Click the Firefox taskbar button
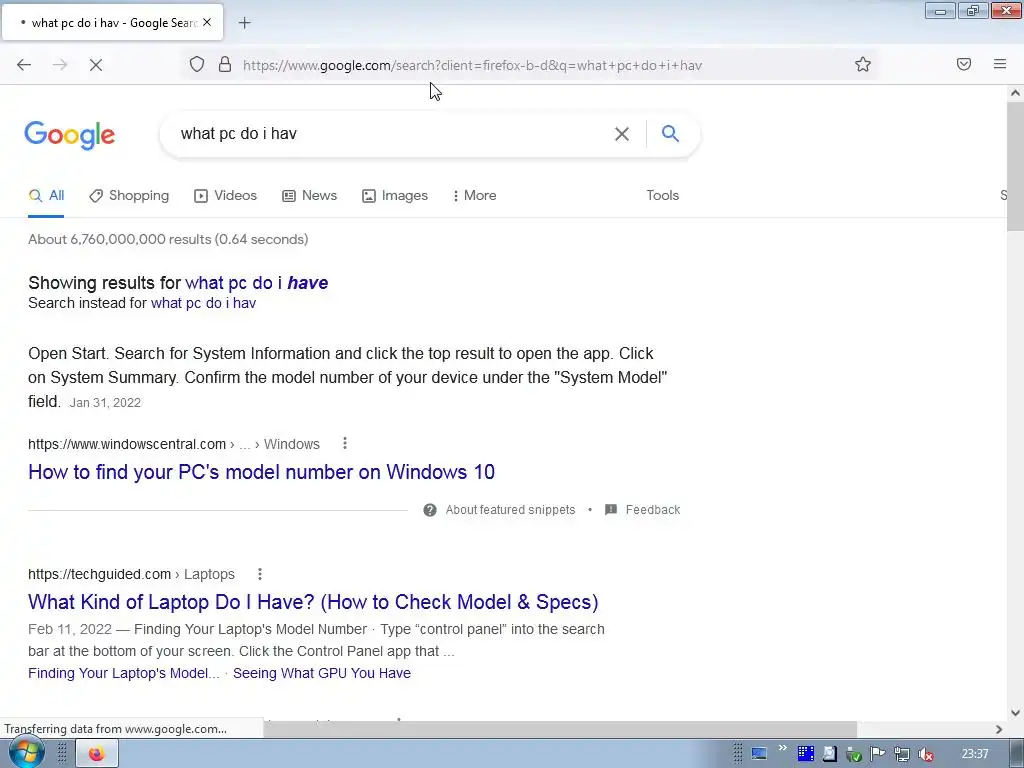This screenshot has height=768, width=1024. [x=97, y=754]
